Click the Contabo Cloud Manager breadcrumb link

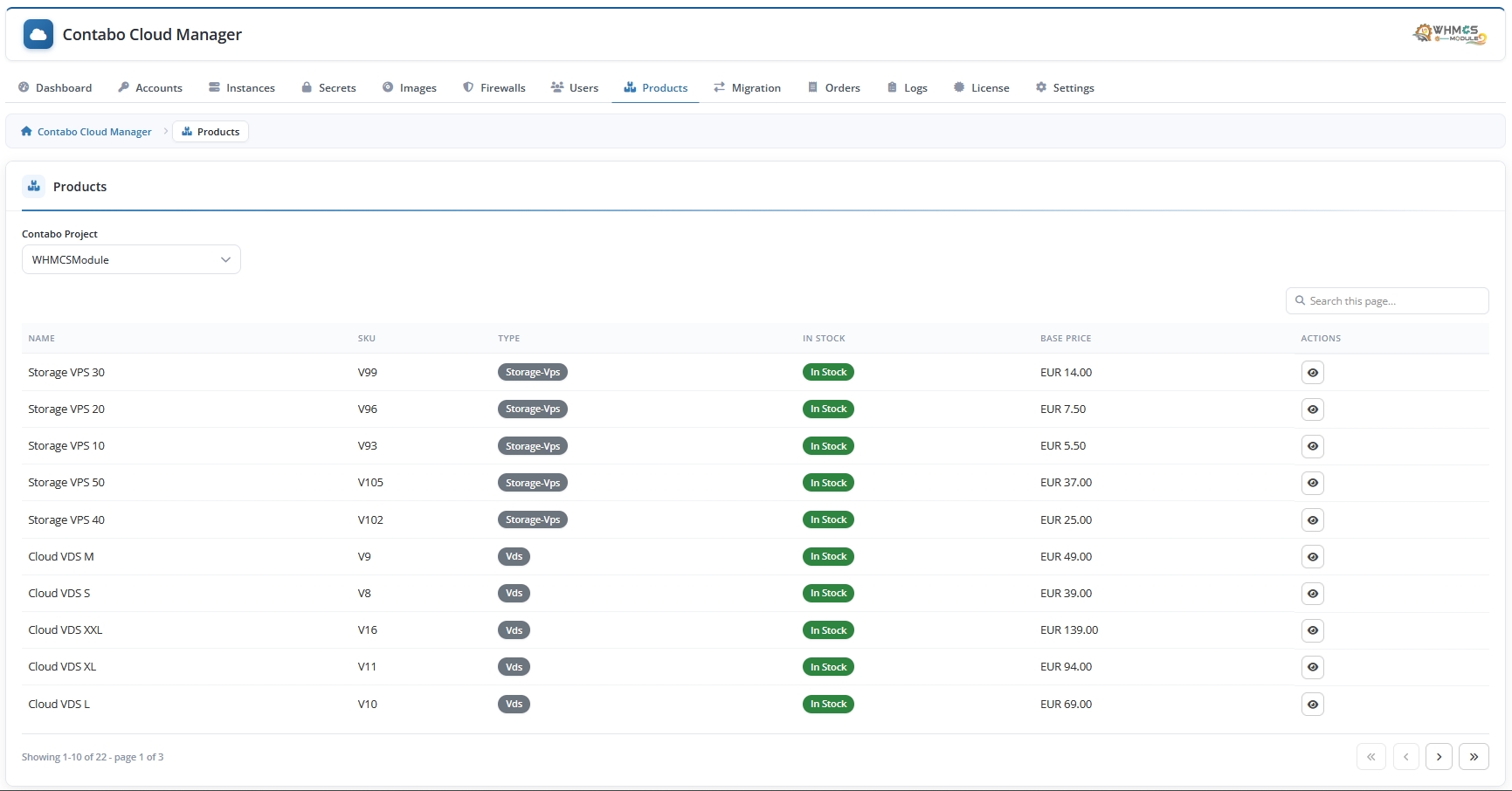coord(86,132)
